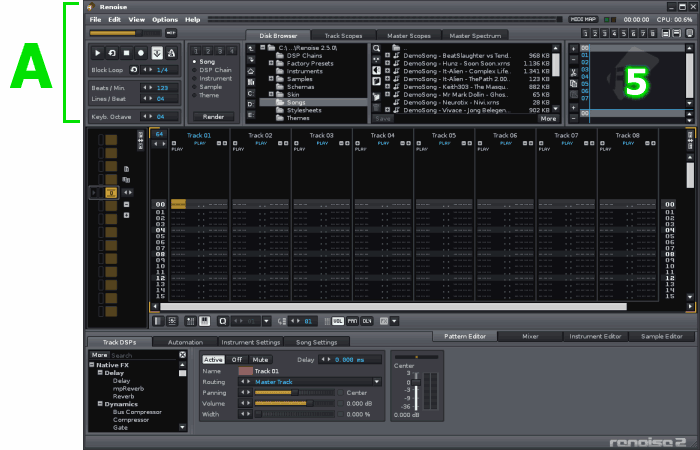Toggle the VOL volume column button

pyautogui.click(x=338, y=321)
